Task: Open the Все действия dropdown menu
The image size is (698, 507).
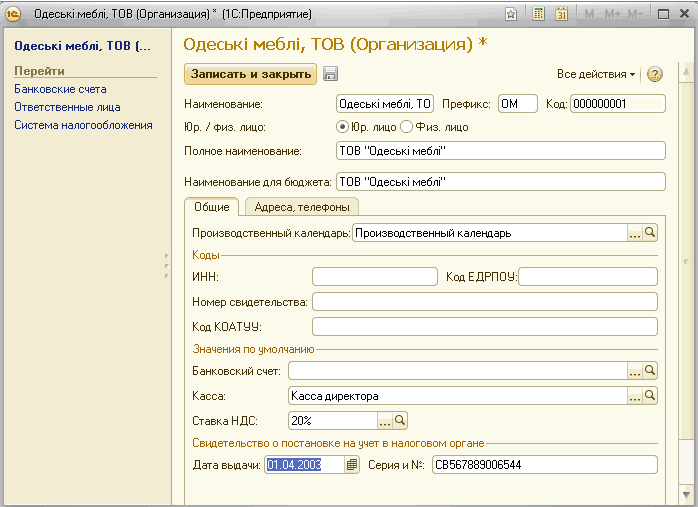Action: point(596,74)
